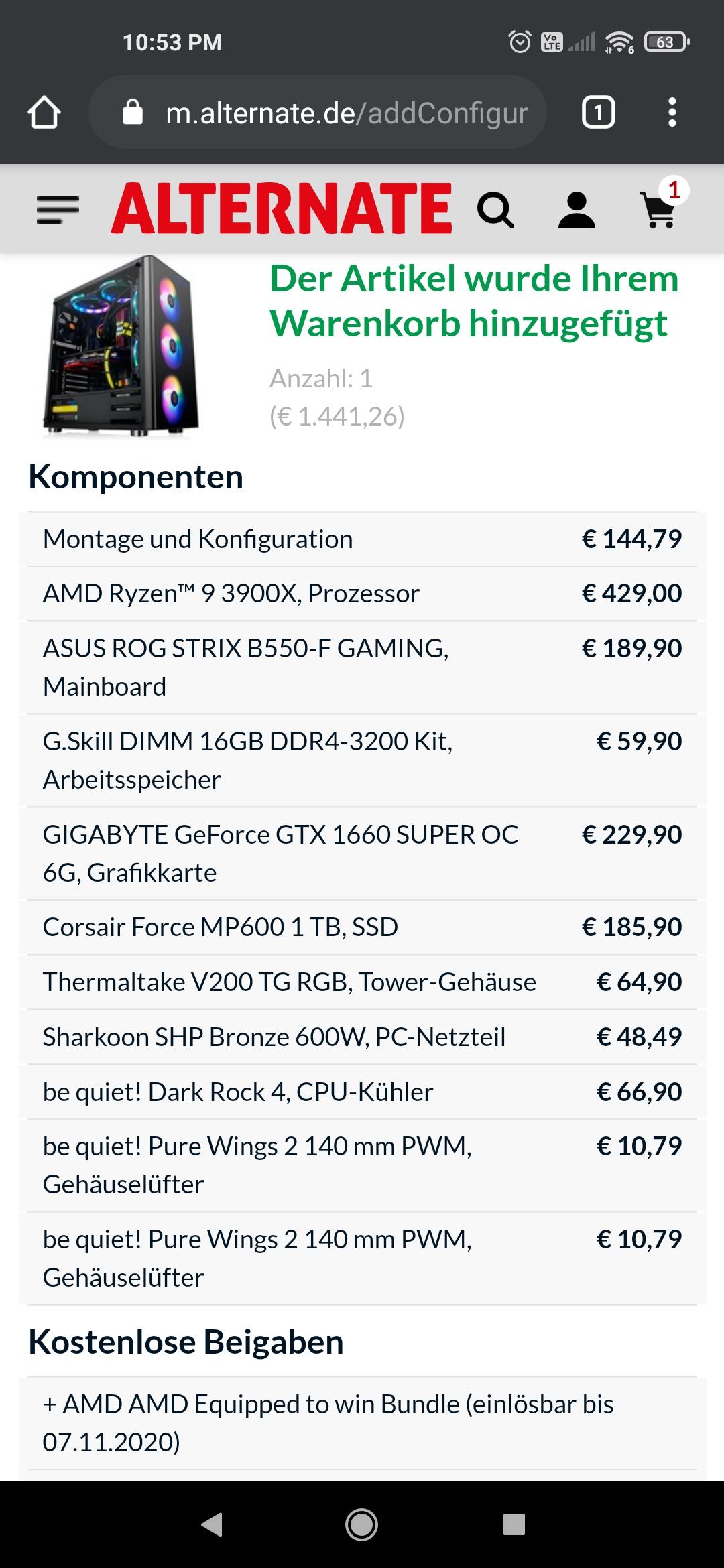Open Chrome's three-dot overflow menu

click(x=672, y=113)
